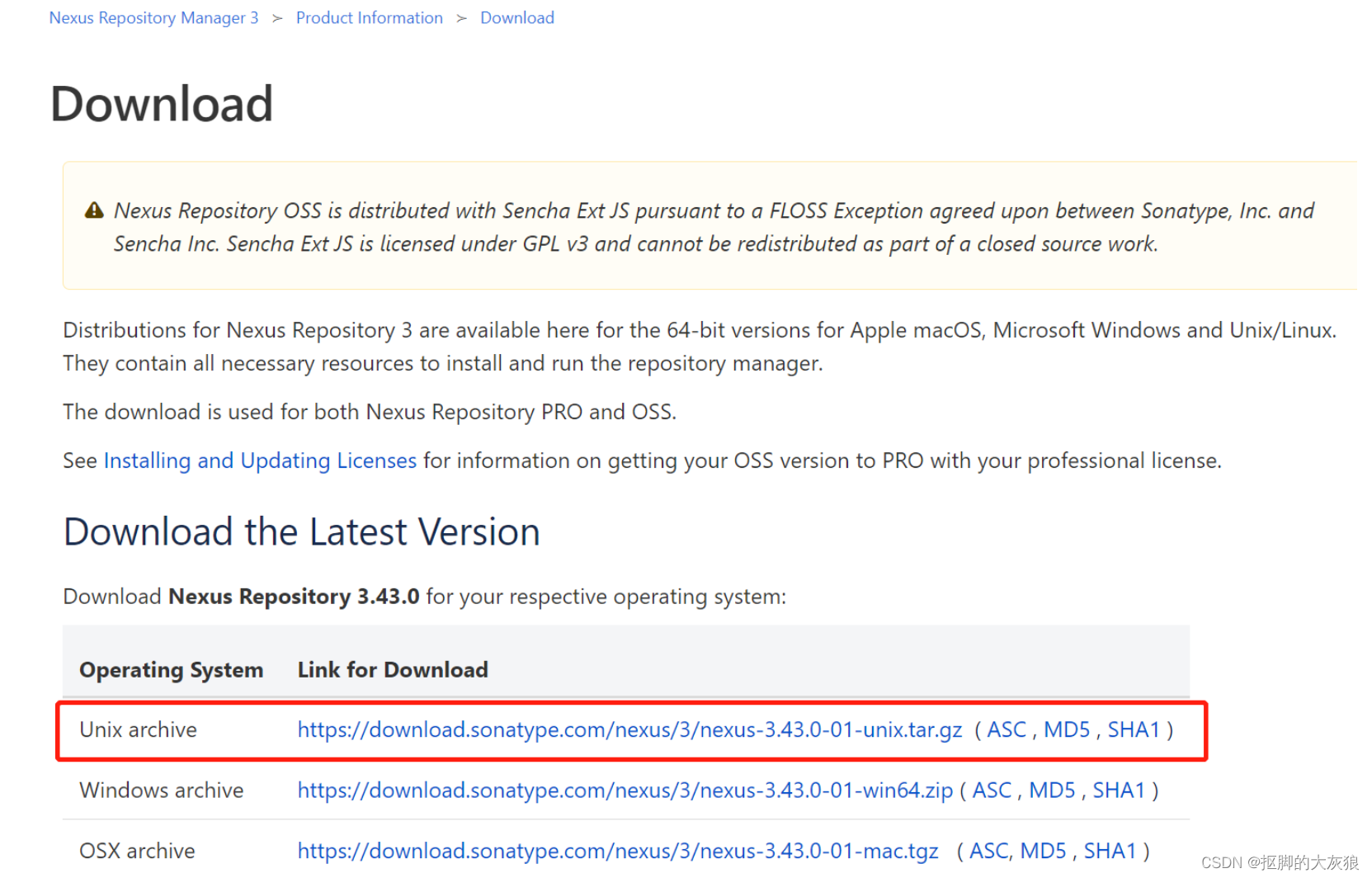This screenshot has height=878, width=1372.
Task: Download the unix.tar.gz archive link
Action: click(629, 730)
